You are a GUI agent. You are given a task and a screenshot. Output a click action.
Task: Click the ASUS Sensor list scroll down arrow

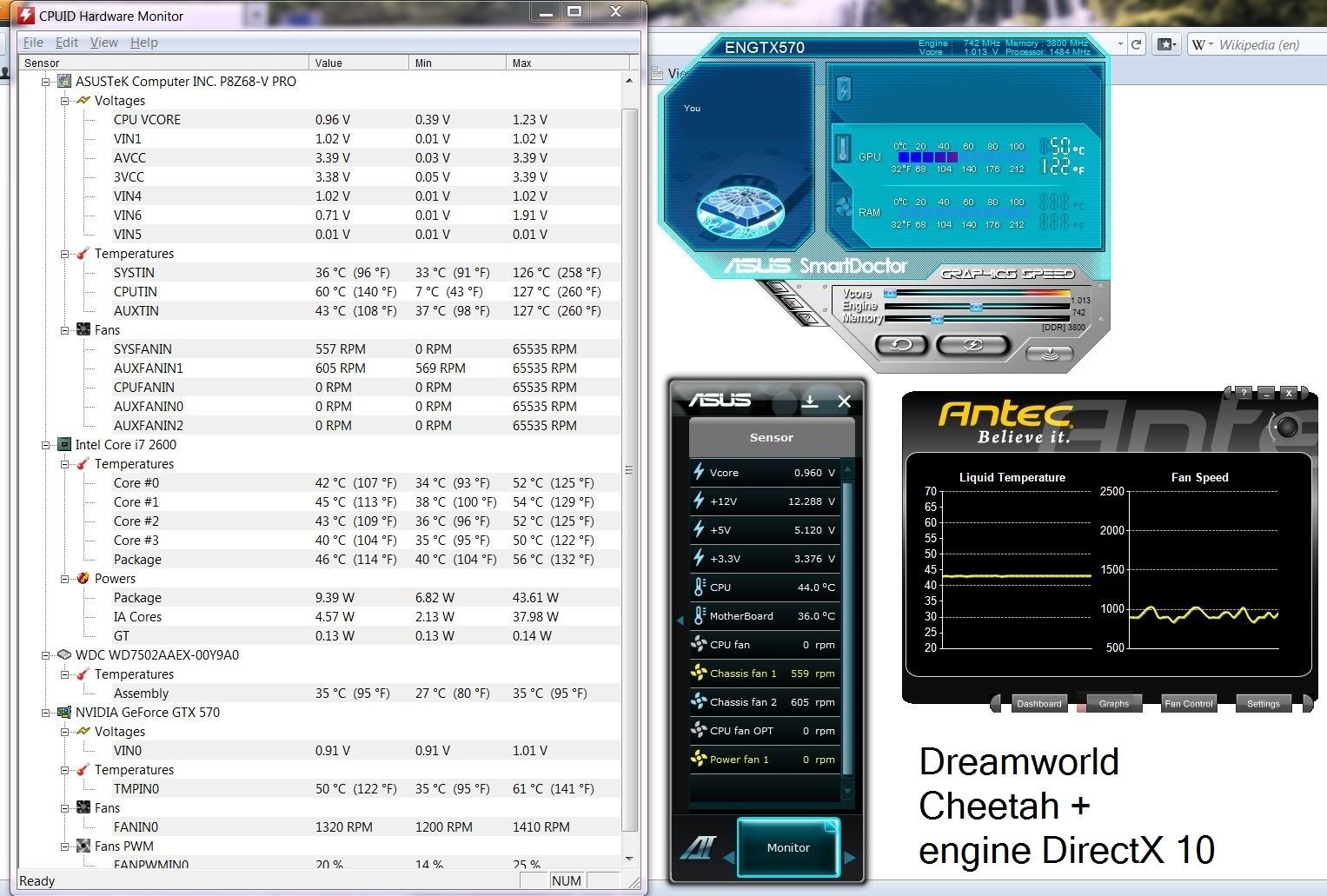pyautogui.click(x=848, y=790)
